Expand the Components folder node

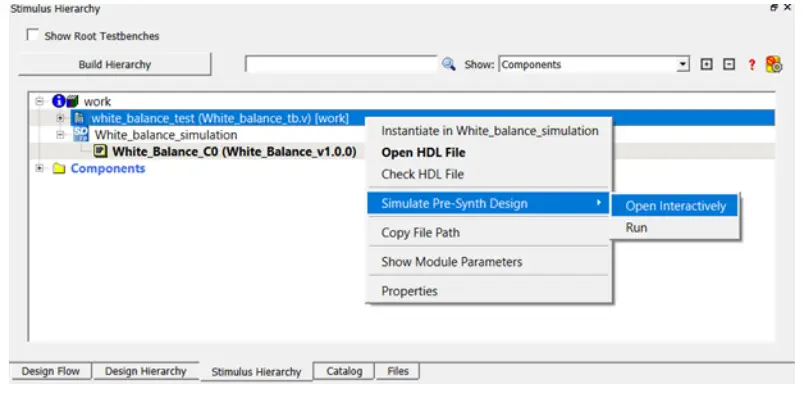[40, 169]
